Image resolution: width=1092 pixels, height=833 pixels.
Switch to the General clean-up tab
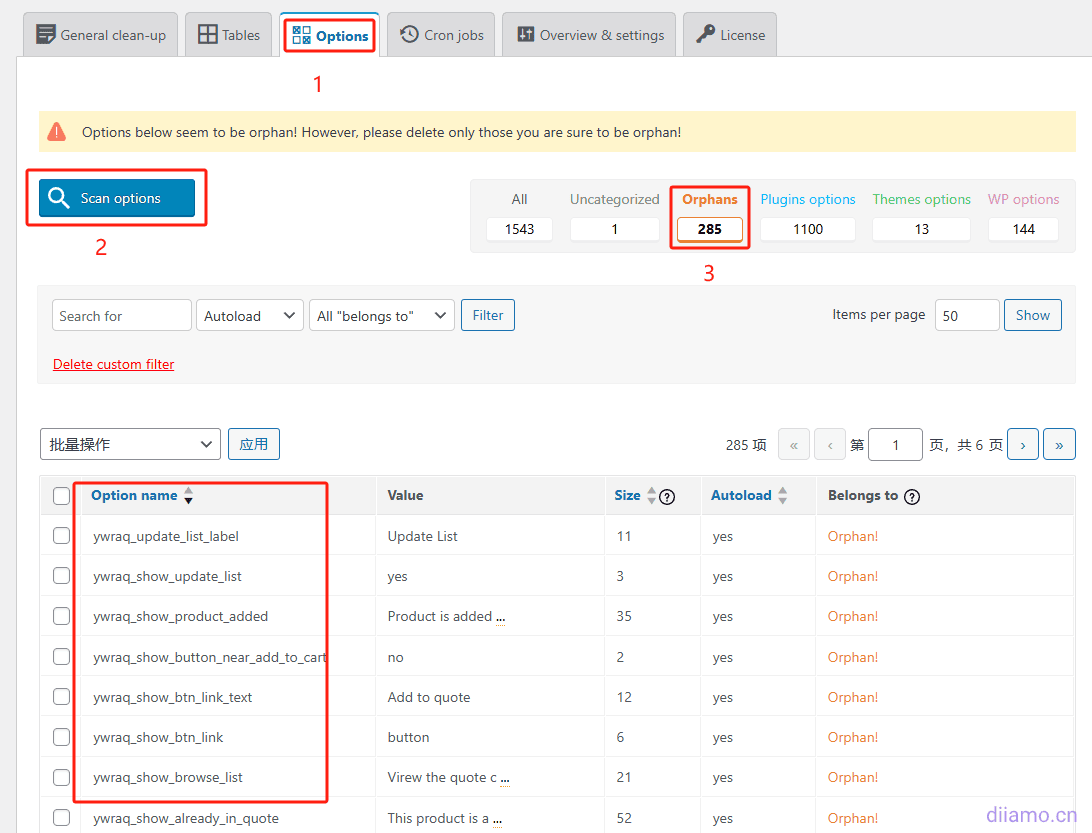[101, 35]
